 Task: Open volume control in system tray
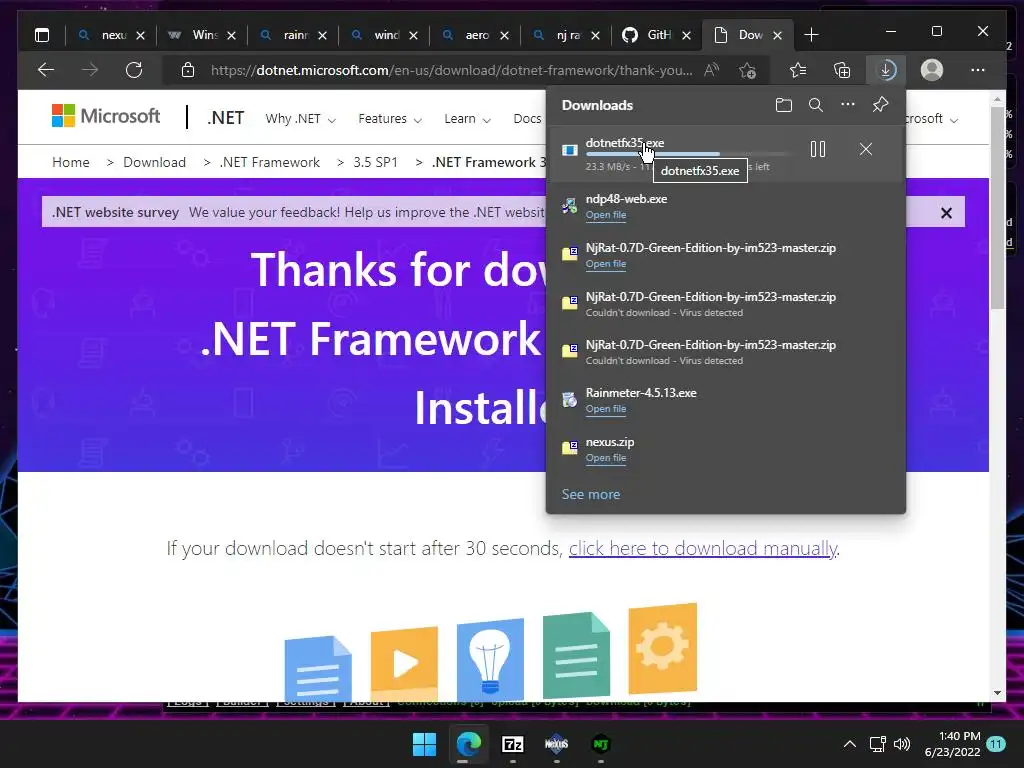[902, 744]
